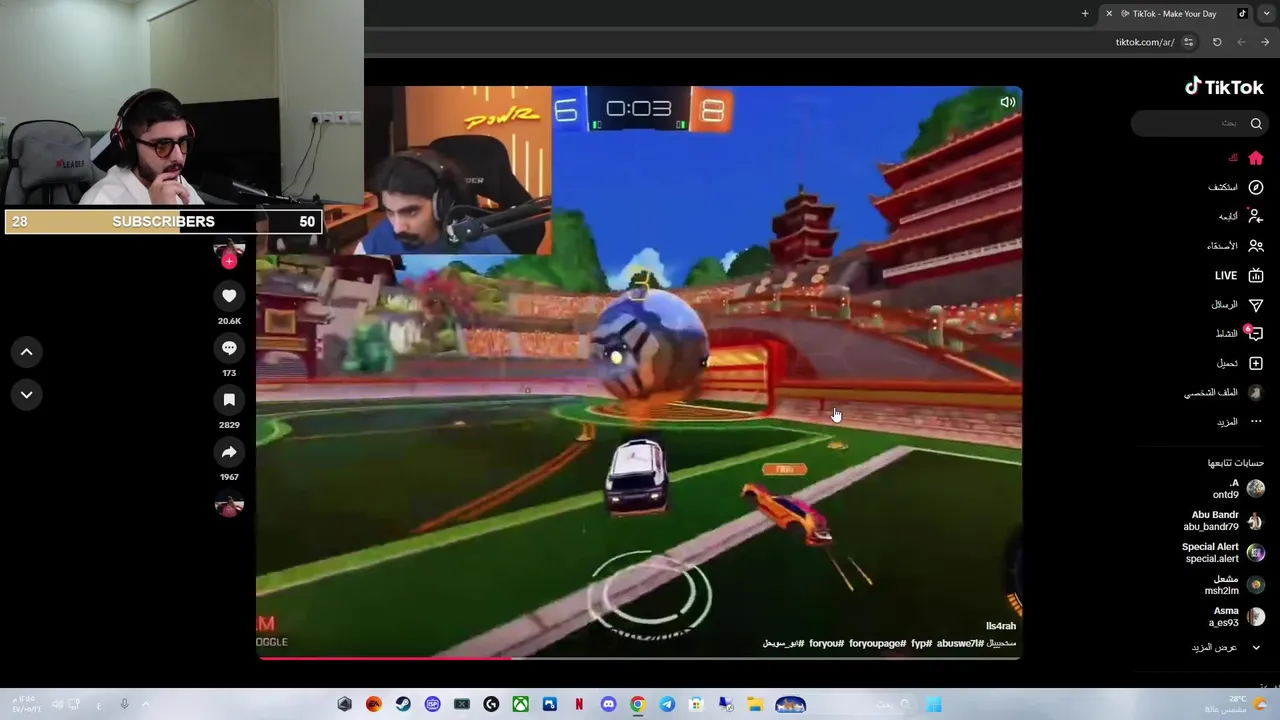Open the Profile avatar in sidebar
This screenshot has height=720, width=1280.
(1256, 392)
